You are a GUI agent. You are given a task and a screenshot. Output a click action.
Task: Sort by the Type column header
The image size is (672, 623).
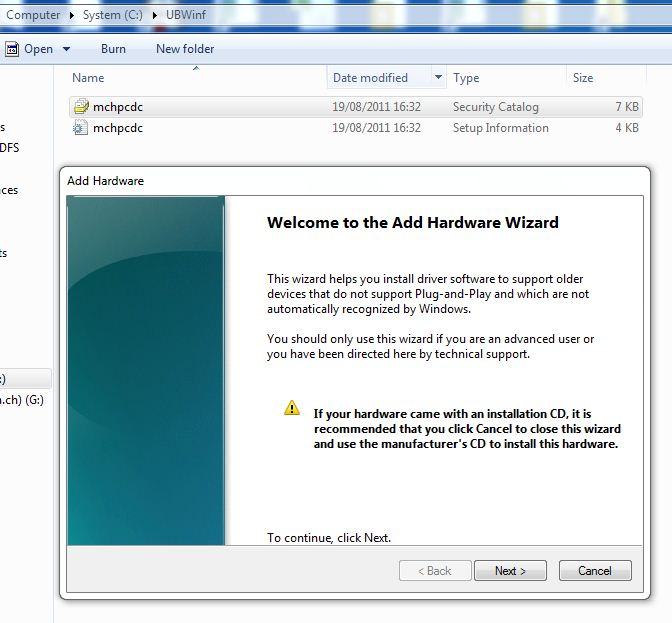click(466, 78)
